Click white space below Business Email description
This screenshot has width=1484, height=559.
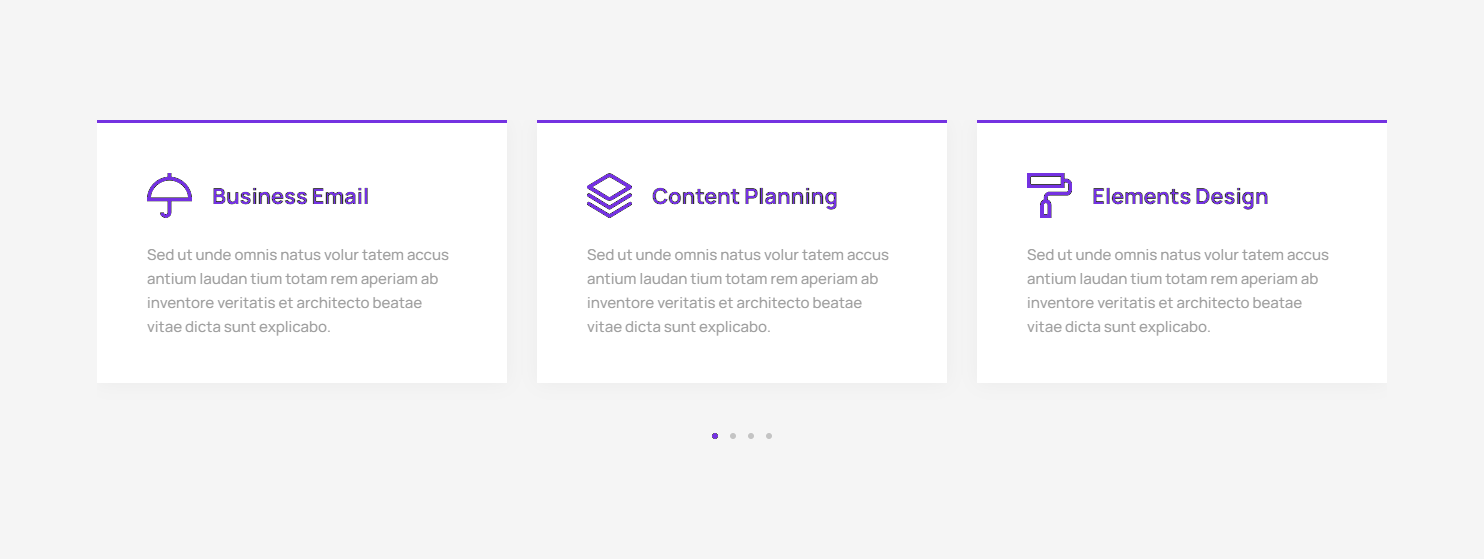(x=301, y=360)
